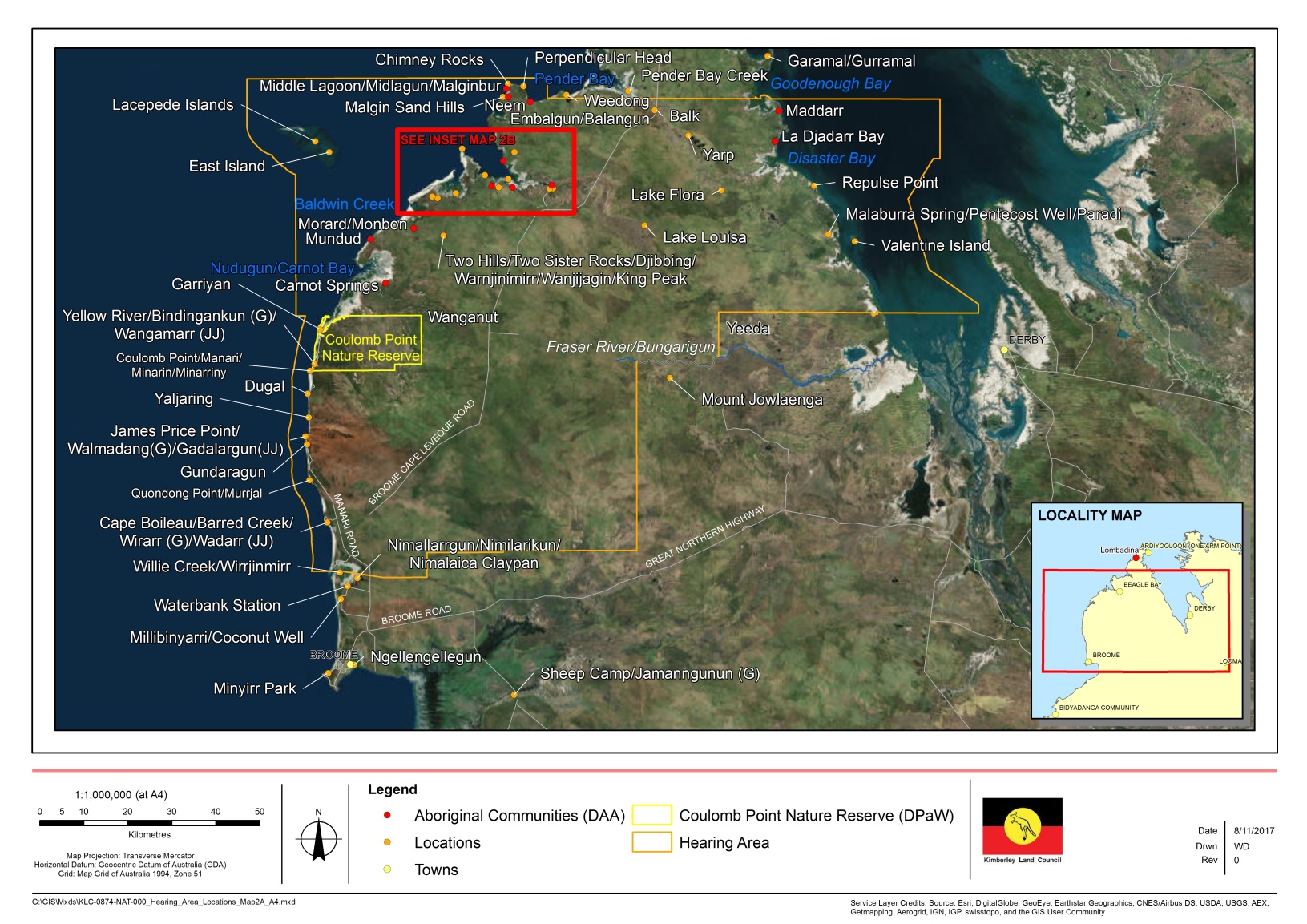Click the 'DERBY' town label
The height and width of the screenshot is (924, 1307).
(x=1027, y=340)
